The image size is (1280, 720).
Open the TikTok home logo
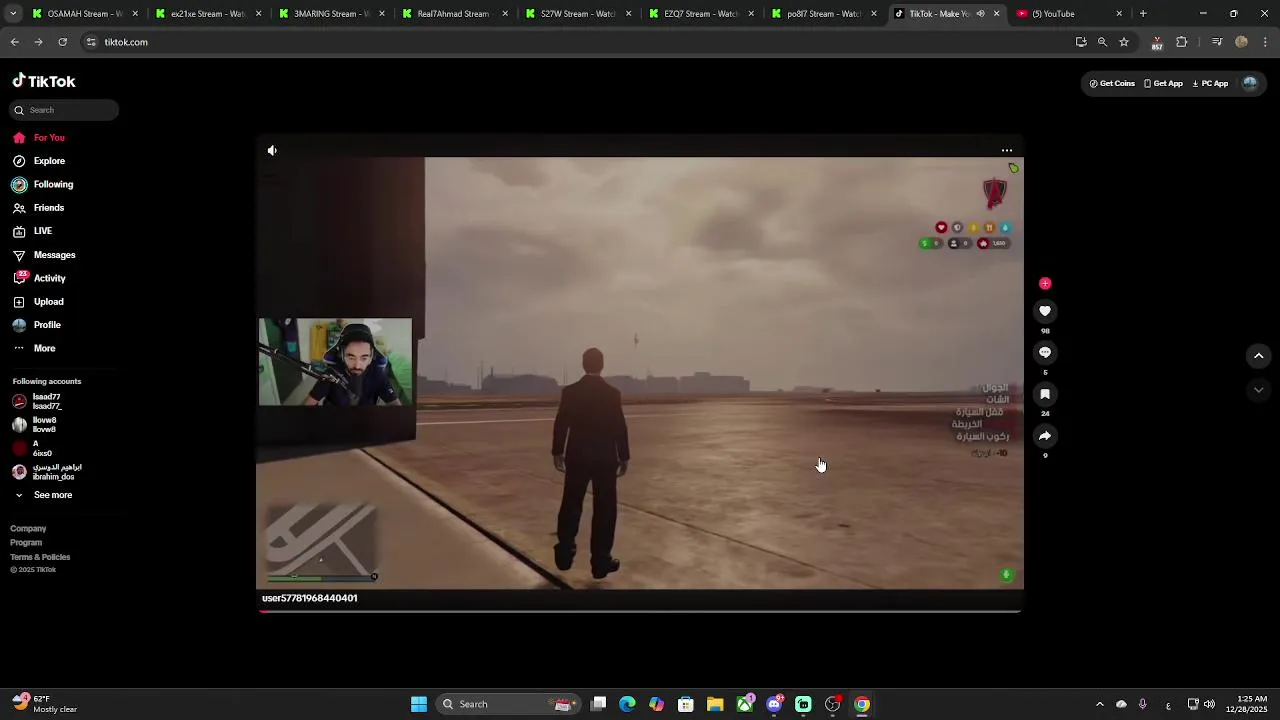[x=44, y=81]
